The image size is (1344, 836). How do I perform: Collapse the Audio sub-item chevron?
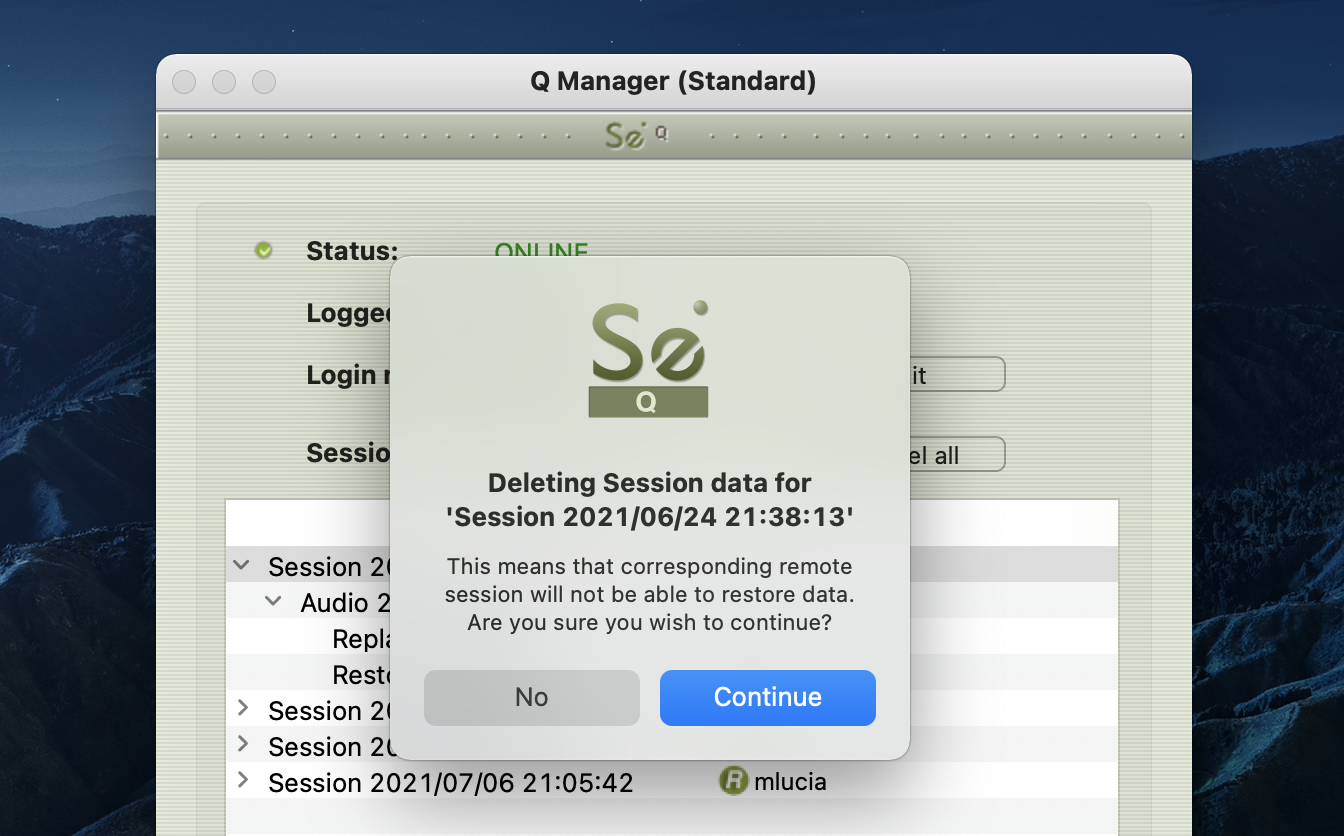[273, 602]
